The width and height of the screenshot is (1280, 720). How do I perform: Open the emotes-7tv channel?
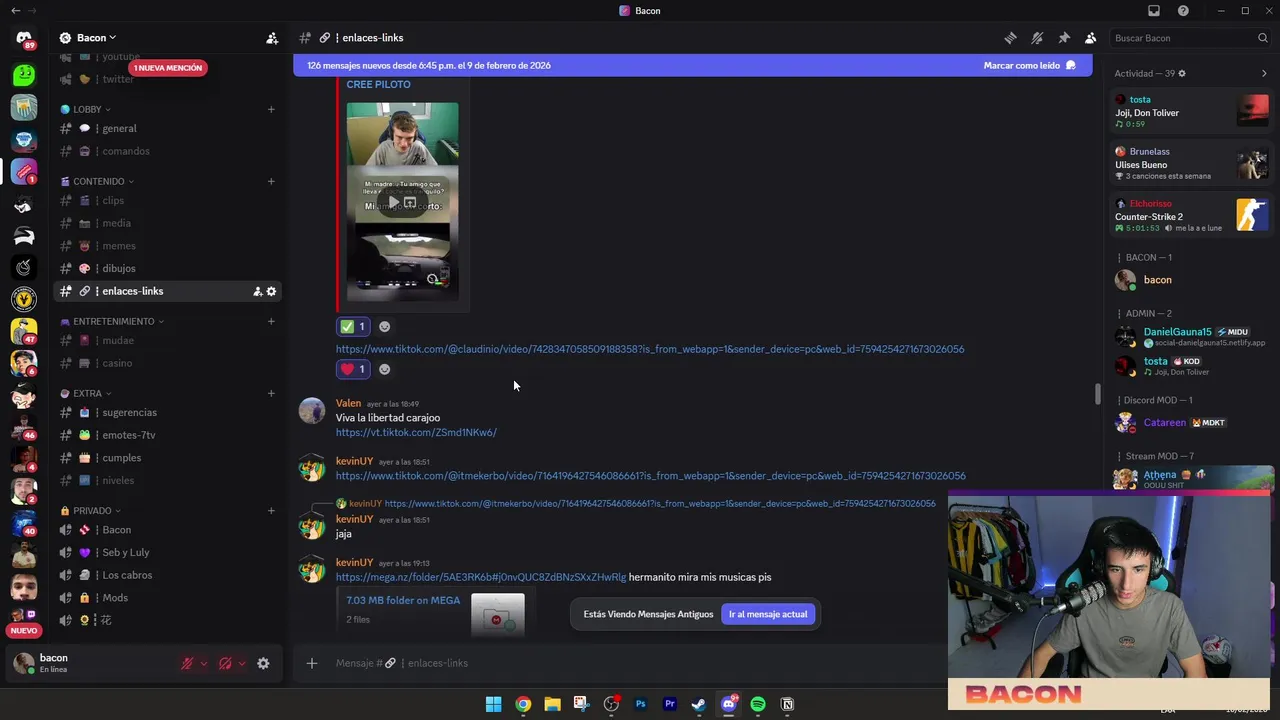[x=168, y=435]
